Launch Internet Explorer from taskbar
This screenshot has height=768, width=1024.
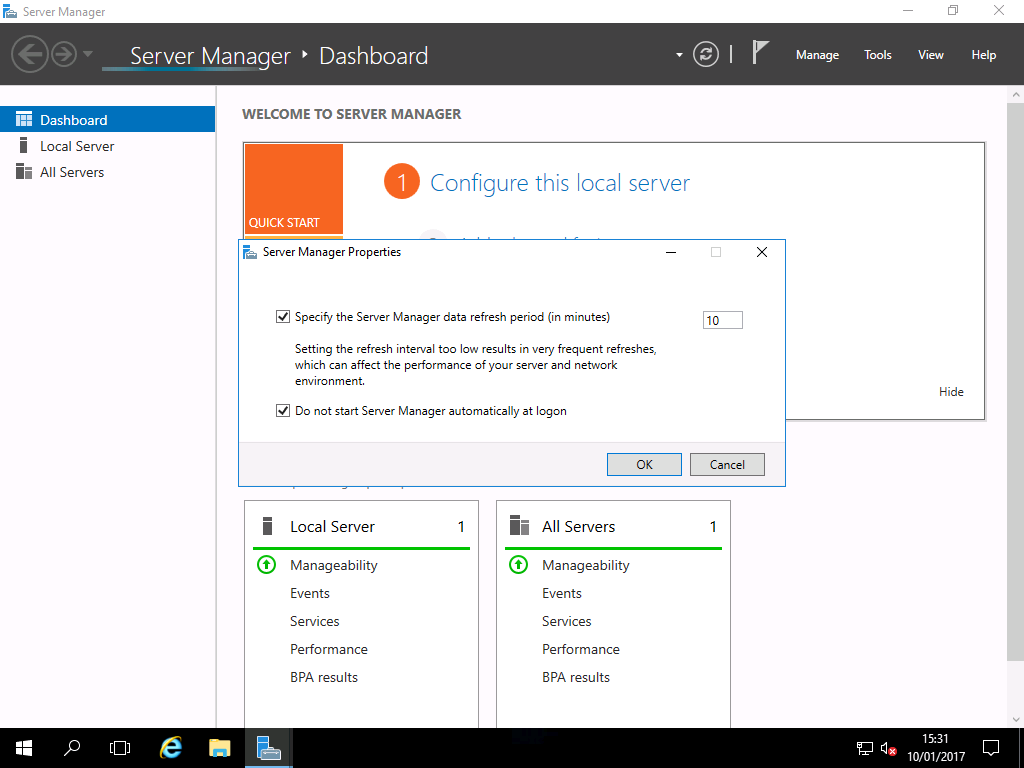point(171,748)
